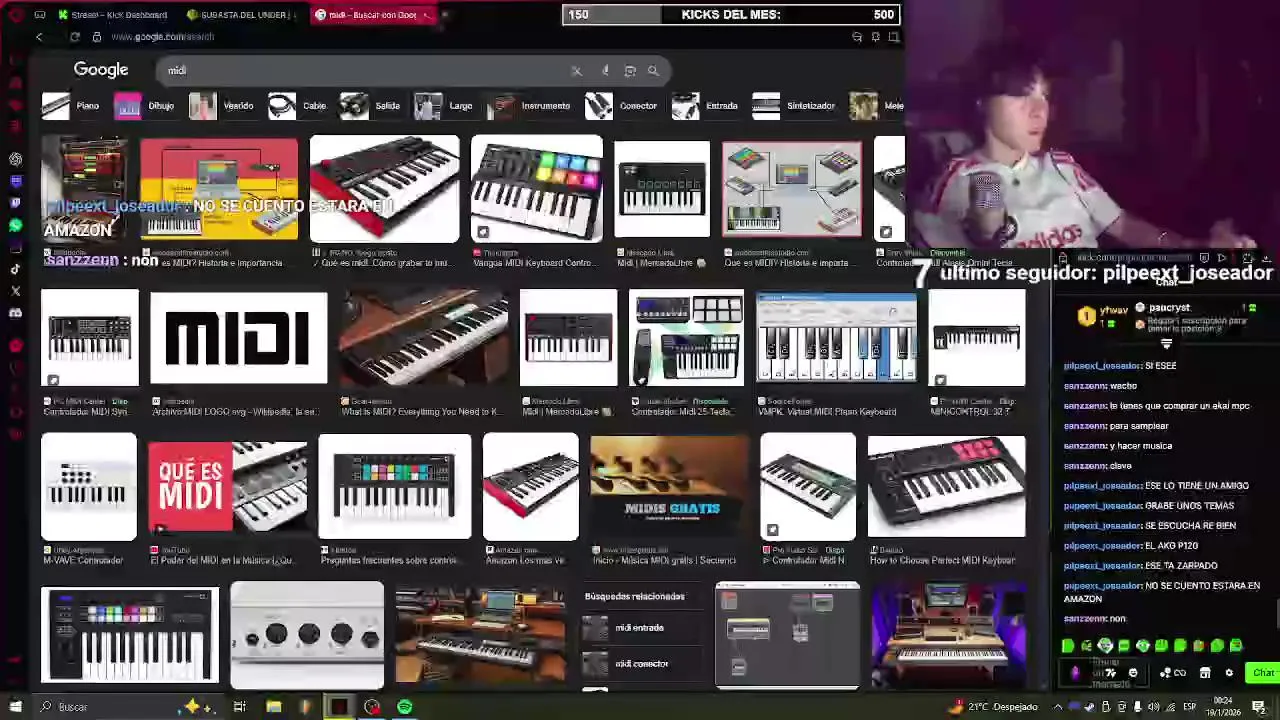Filter images by Conector chip
The image size is (1280, 720).
[x=622, y=106]
